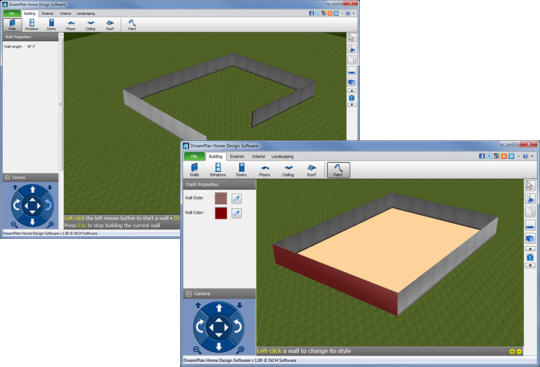Click the left yellow arrow in front window hint bar
The width and height of the screenshot is (540, 367).
point(512,352)
